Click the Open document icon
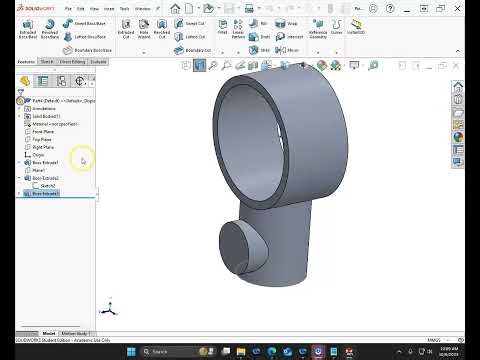This screenshot has height=360, width=480. click(209, 9)
